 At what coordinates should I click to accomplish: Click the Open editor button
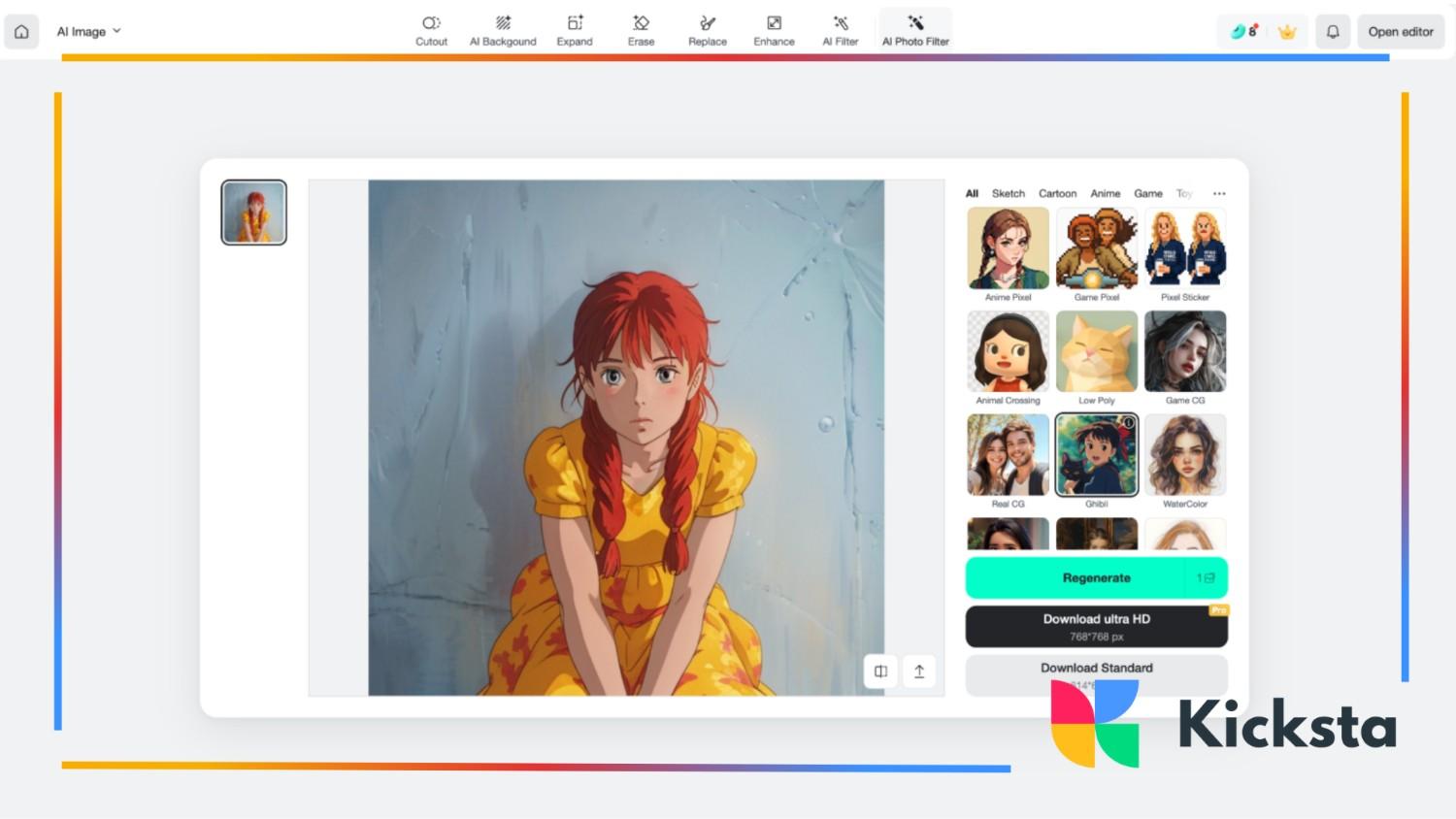[x=1401, y=31]
